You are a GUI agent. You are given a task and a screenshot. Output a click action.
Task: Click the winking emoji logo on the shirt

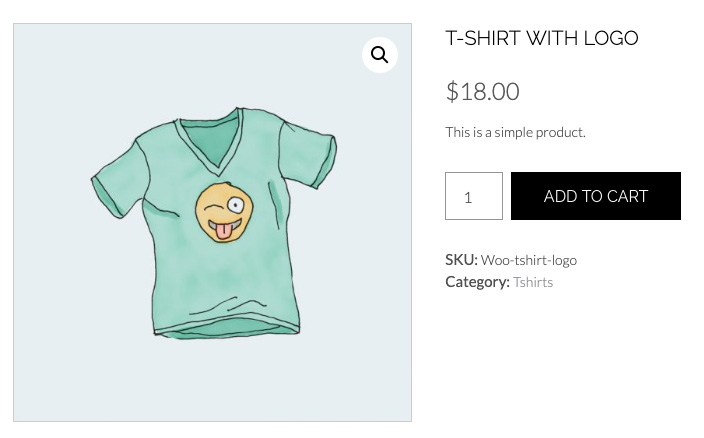click(x=224, y=212)
